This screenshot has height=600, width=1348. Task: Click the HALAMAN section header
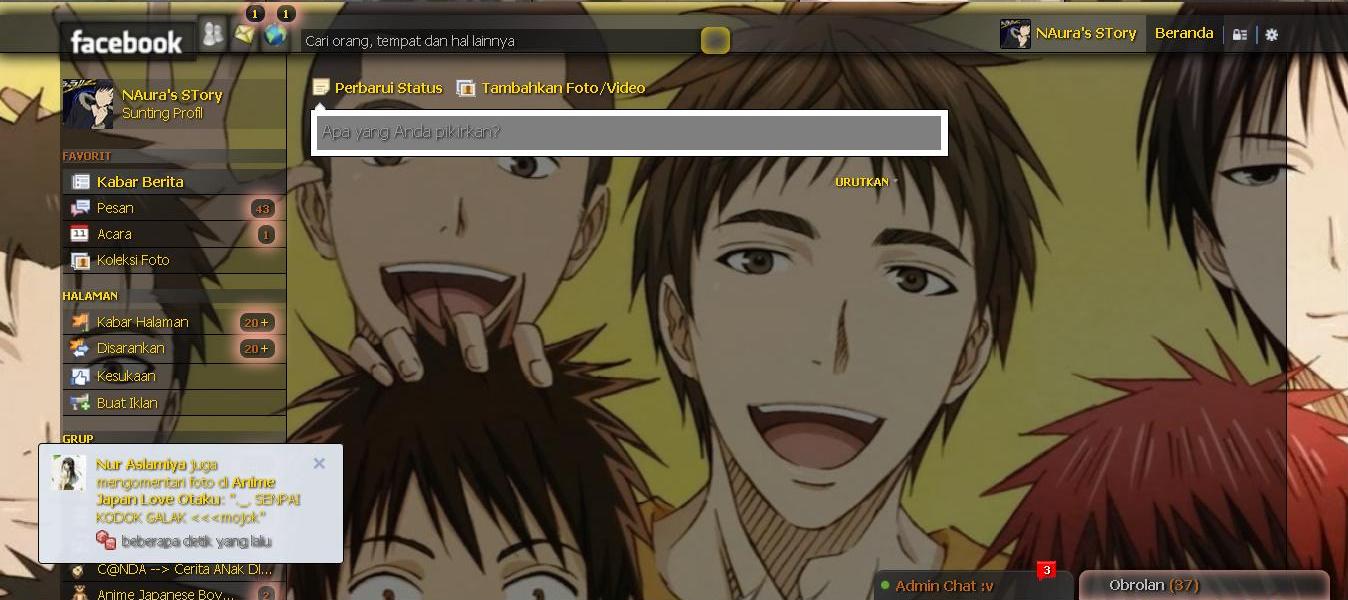click(x=90, y=296)
